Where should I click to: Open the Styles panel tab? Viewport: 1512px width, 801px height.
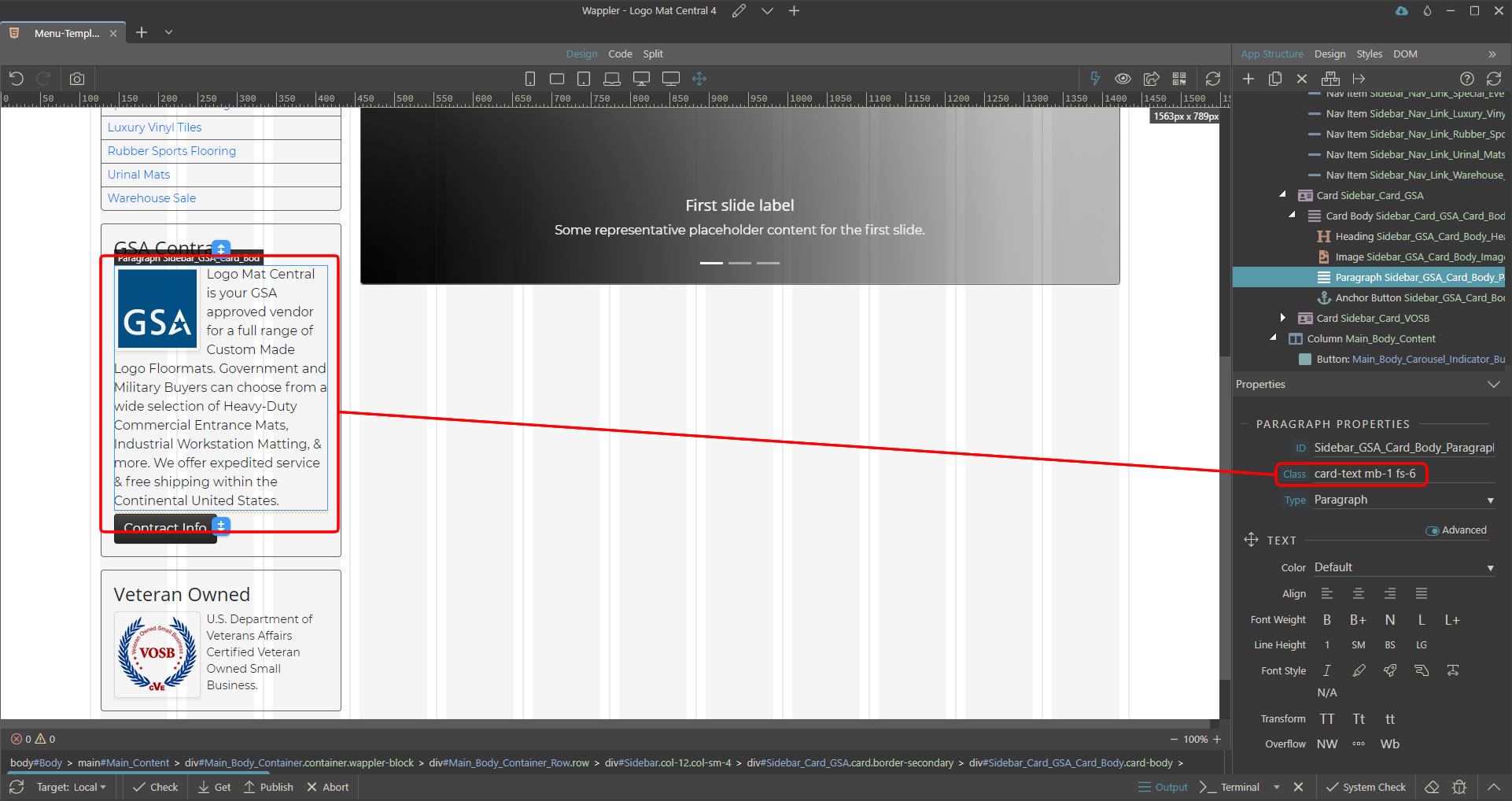click(1369, 54)
